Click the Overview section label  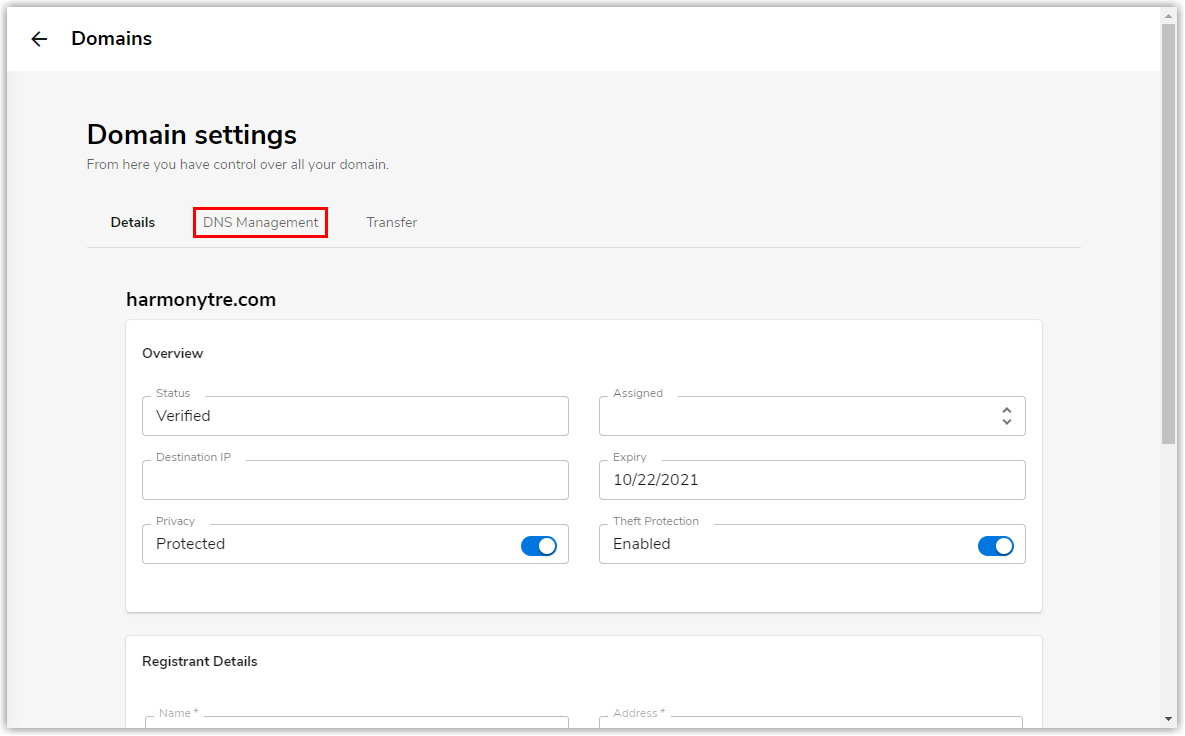[x=172, y=353]
